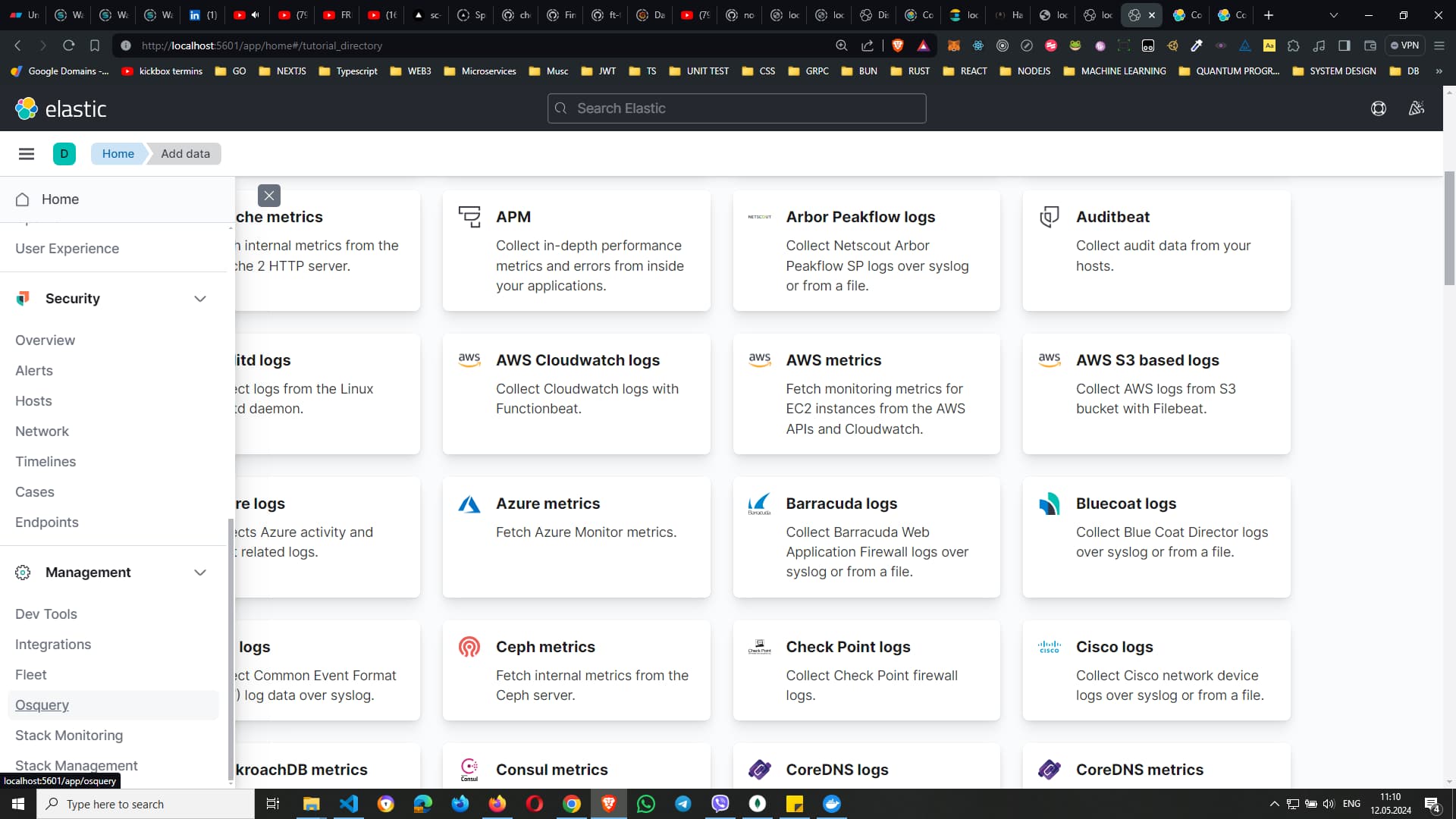The width and height of the screenshot is (1456, 819).
Task: Click the Search Elastic input field
Action: coord(736,108)
